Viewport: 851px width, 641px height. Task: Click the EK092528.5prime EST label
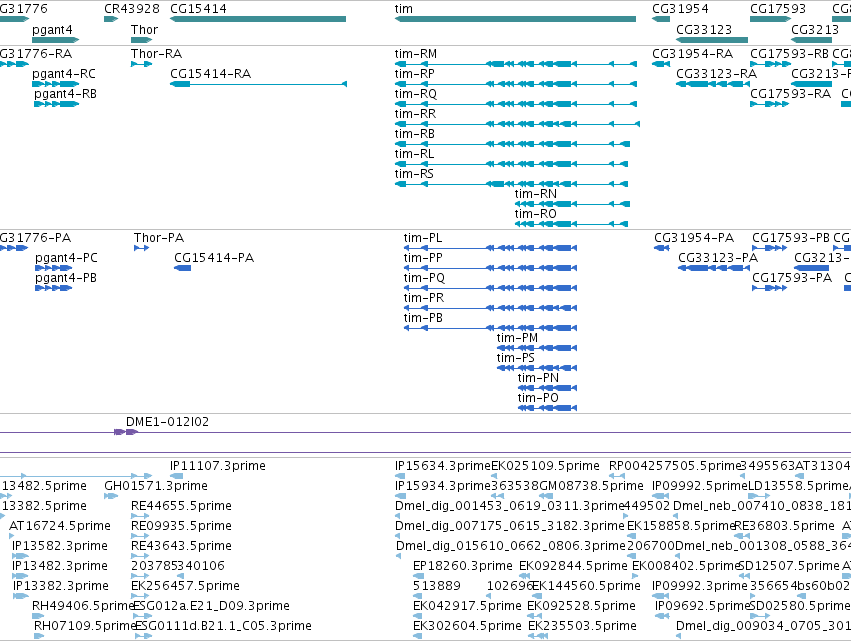[x=581, y=606]
